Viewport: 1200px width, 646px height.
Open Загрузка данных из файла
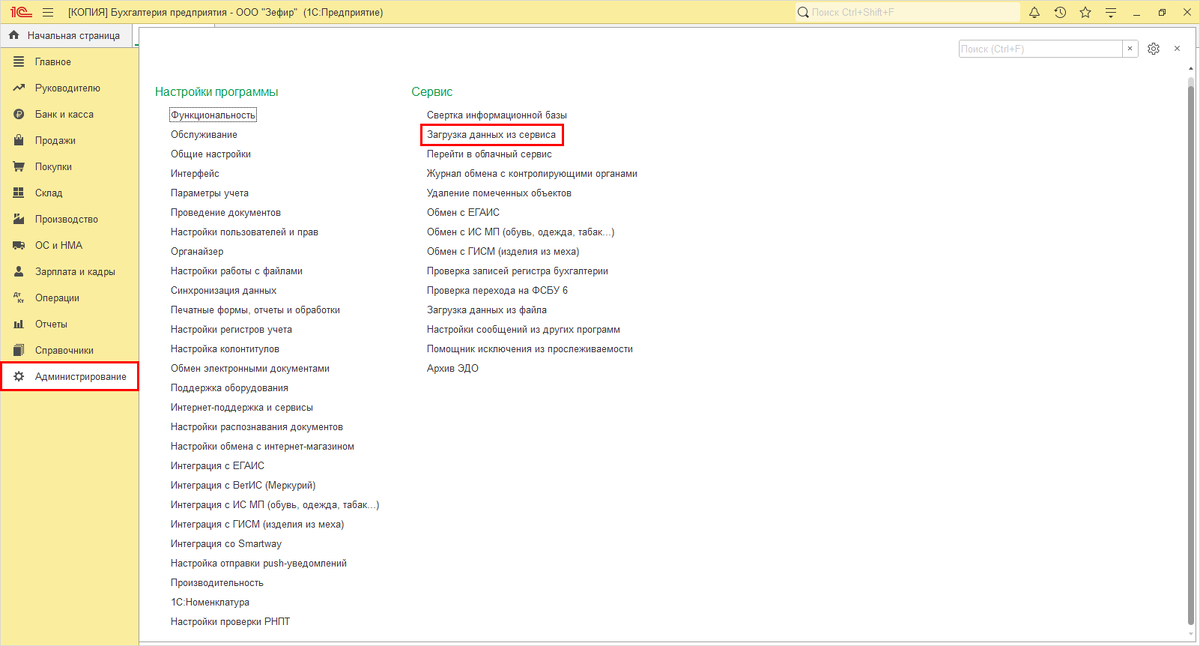486,310
